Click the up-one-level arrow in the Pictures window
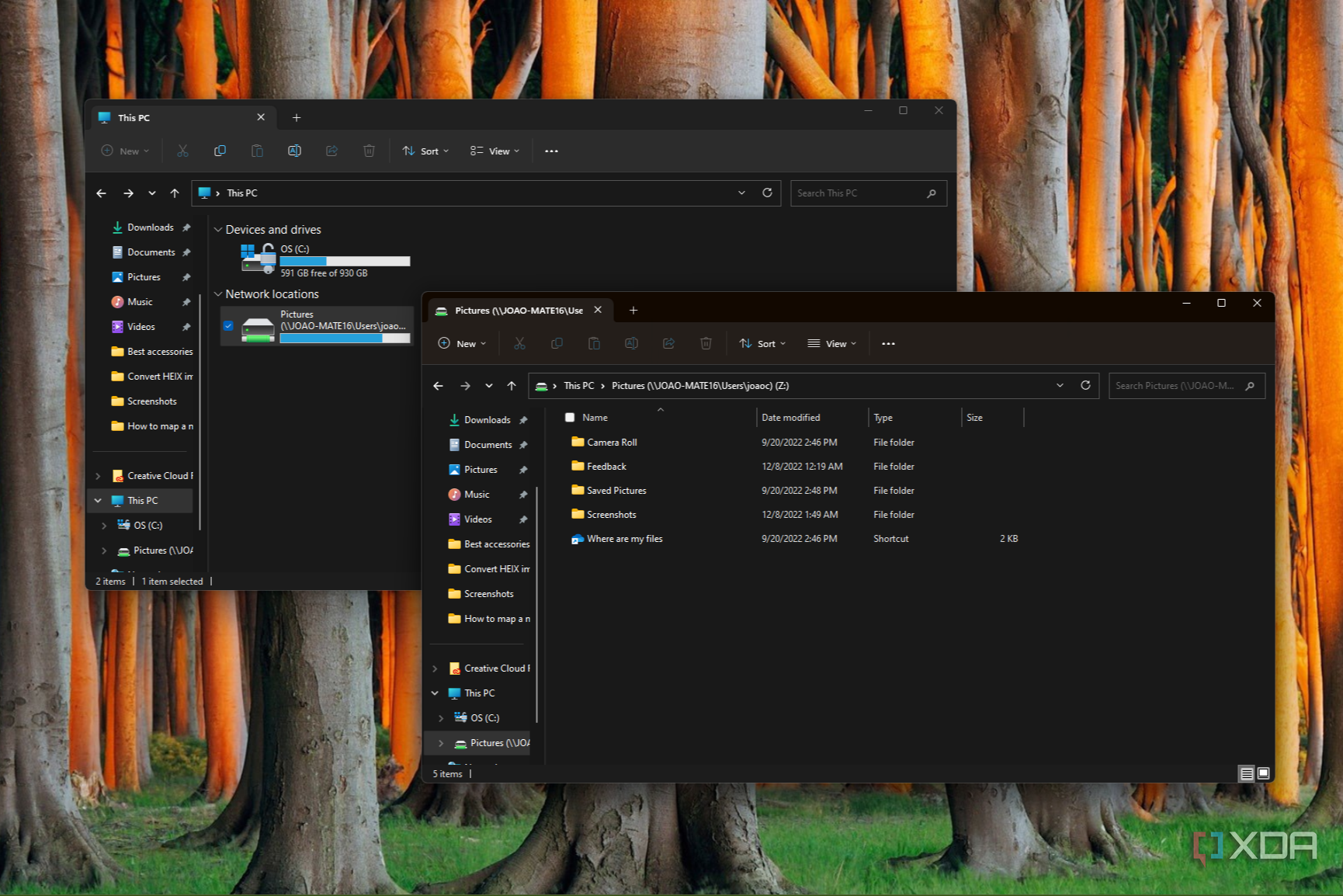 (x=512, y=385)
